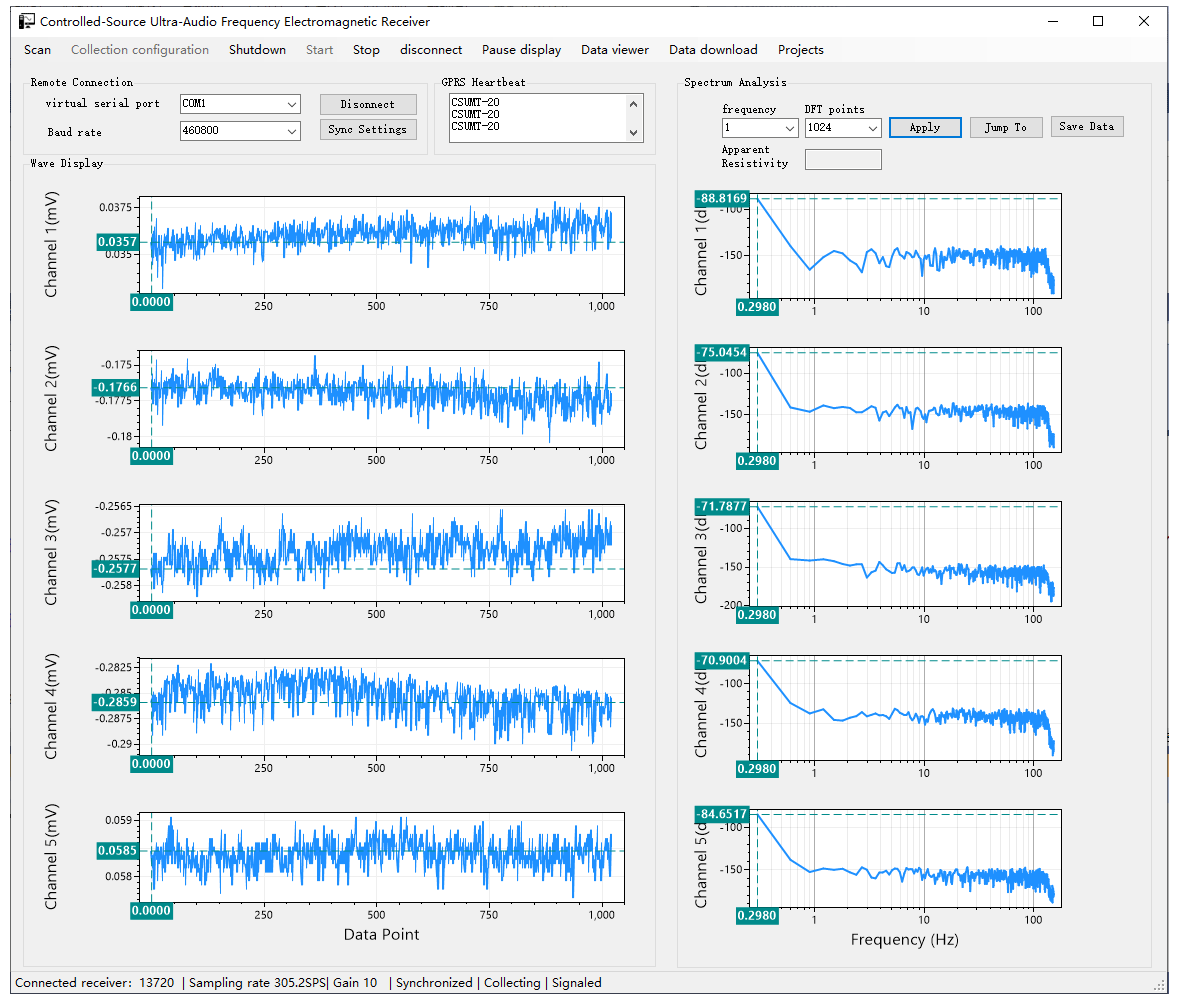Click the application icon in title bar
Image resolution: width=1179 pixels, height=1001 pixels.
pyautogui.click(x=27, y=21)
